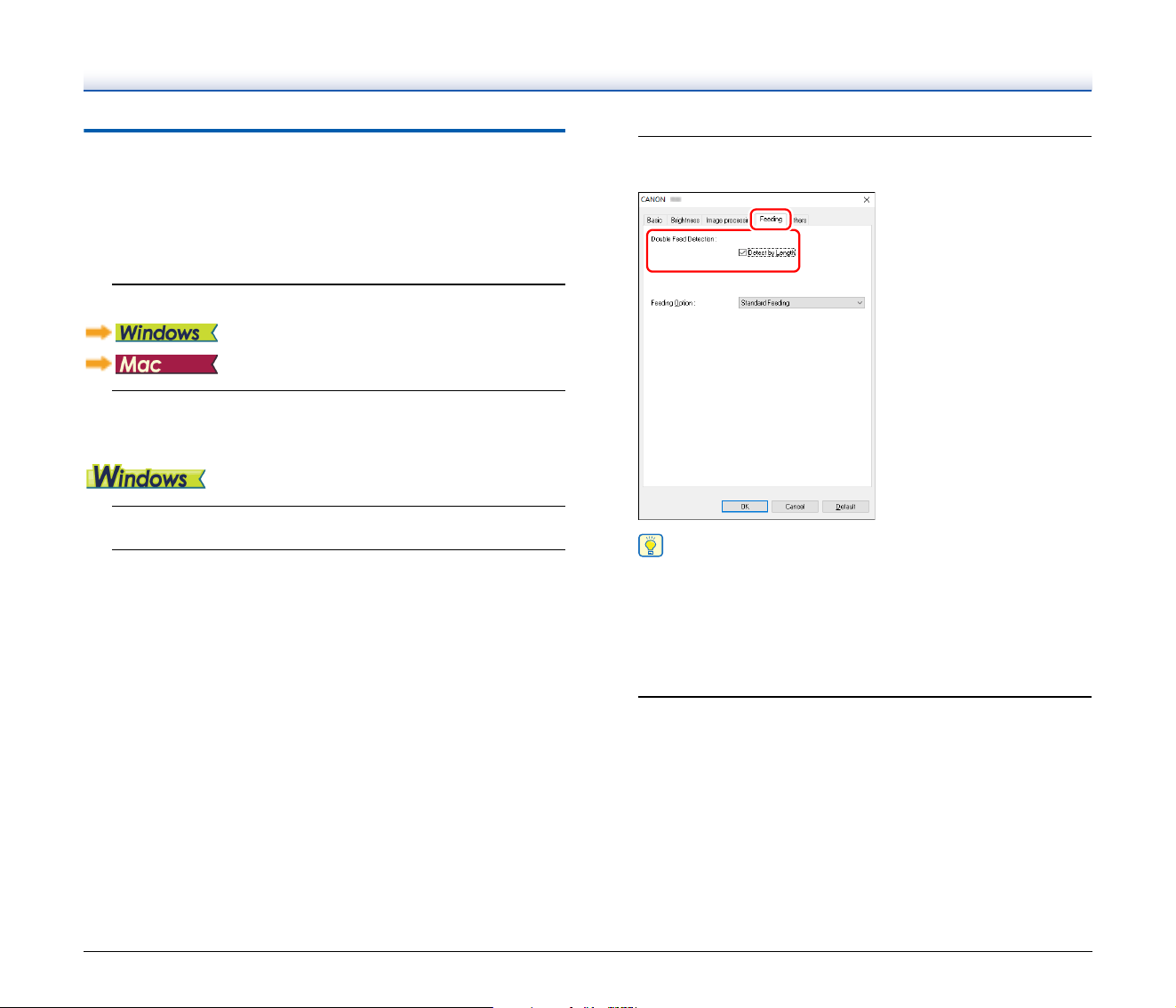The image size is (1176, 1008).
Task: Switch to the Brightness tab
Action: point(684,220)
